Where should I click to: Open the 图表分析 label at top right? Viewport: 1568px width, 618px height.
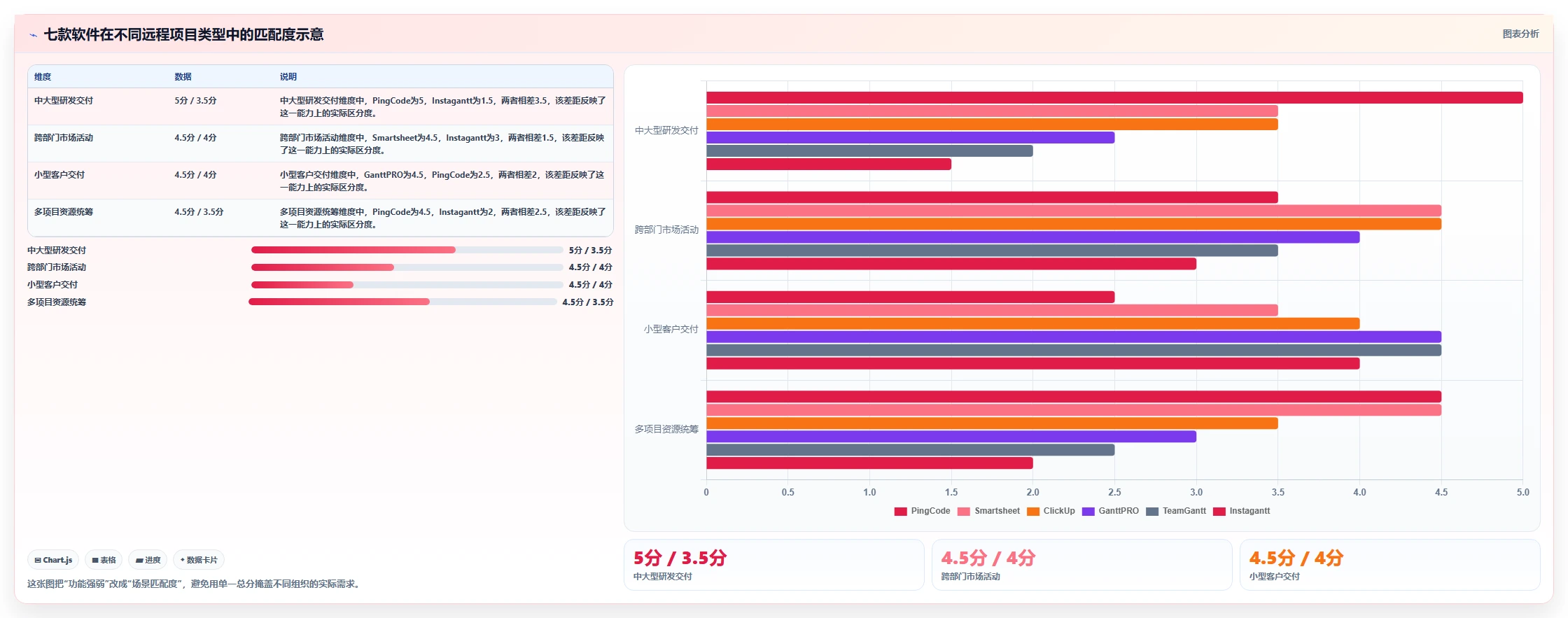pos(1520,34)
